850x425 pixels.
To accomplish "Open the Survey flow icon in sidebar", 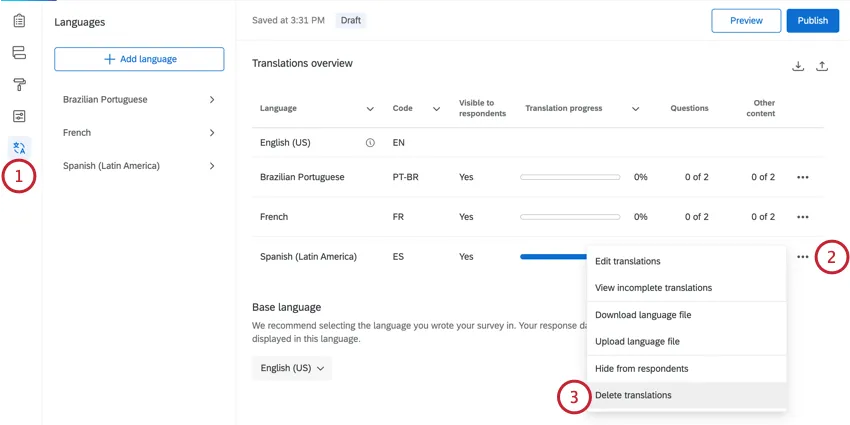I will (19, 53).
